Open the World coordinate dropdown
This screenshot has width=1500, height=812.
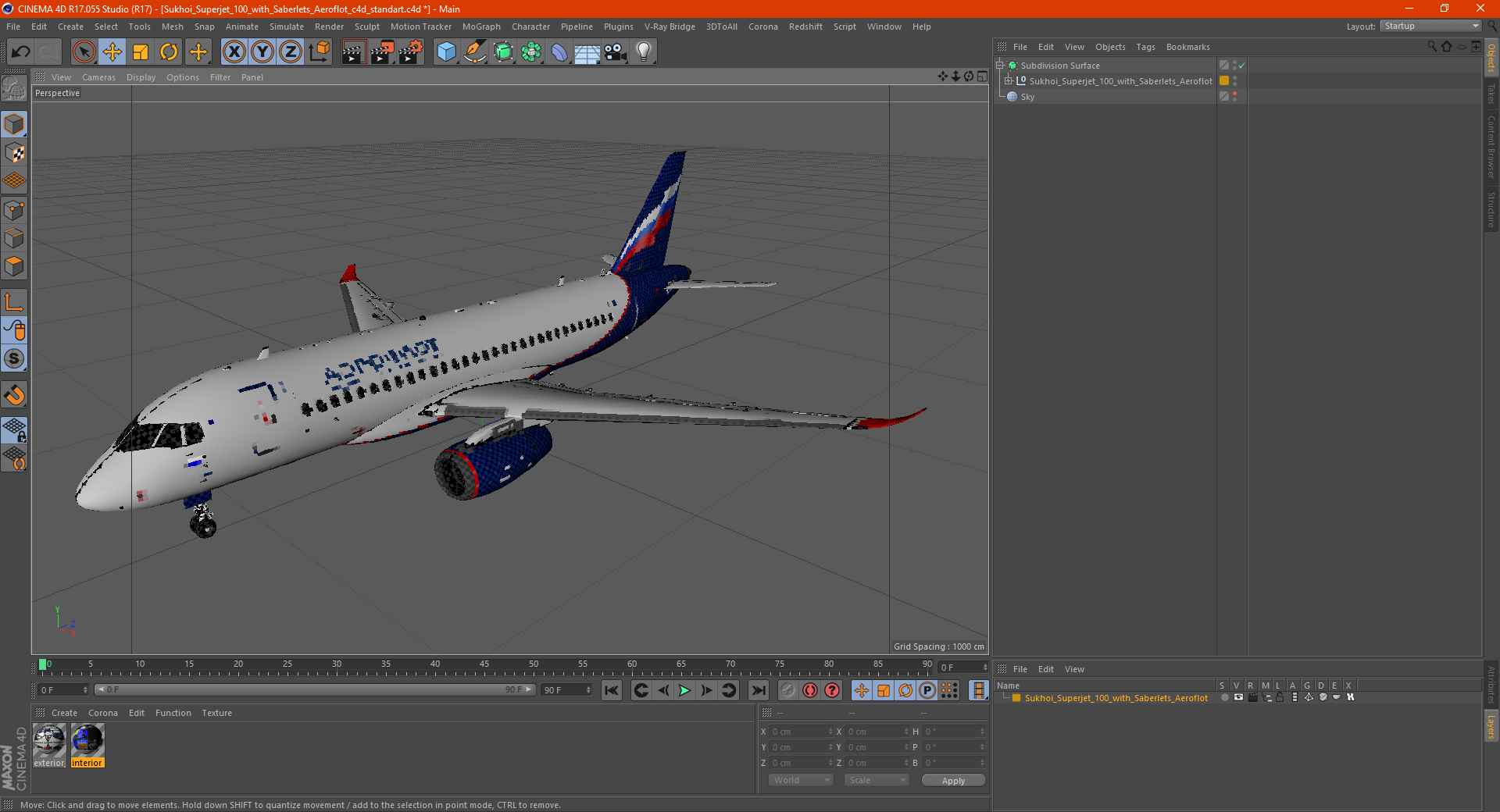point(801,780)
